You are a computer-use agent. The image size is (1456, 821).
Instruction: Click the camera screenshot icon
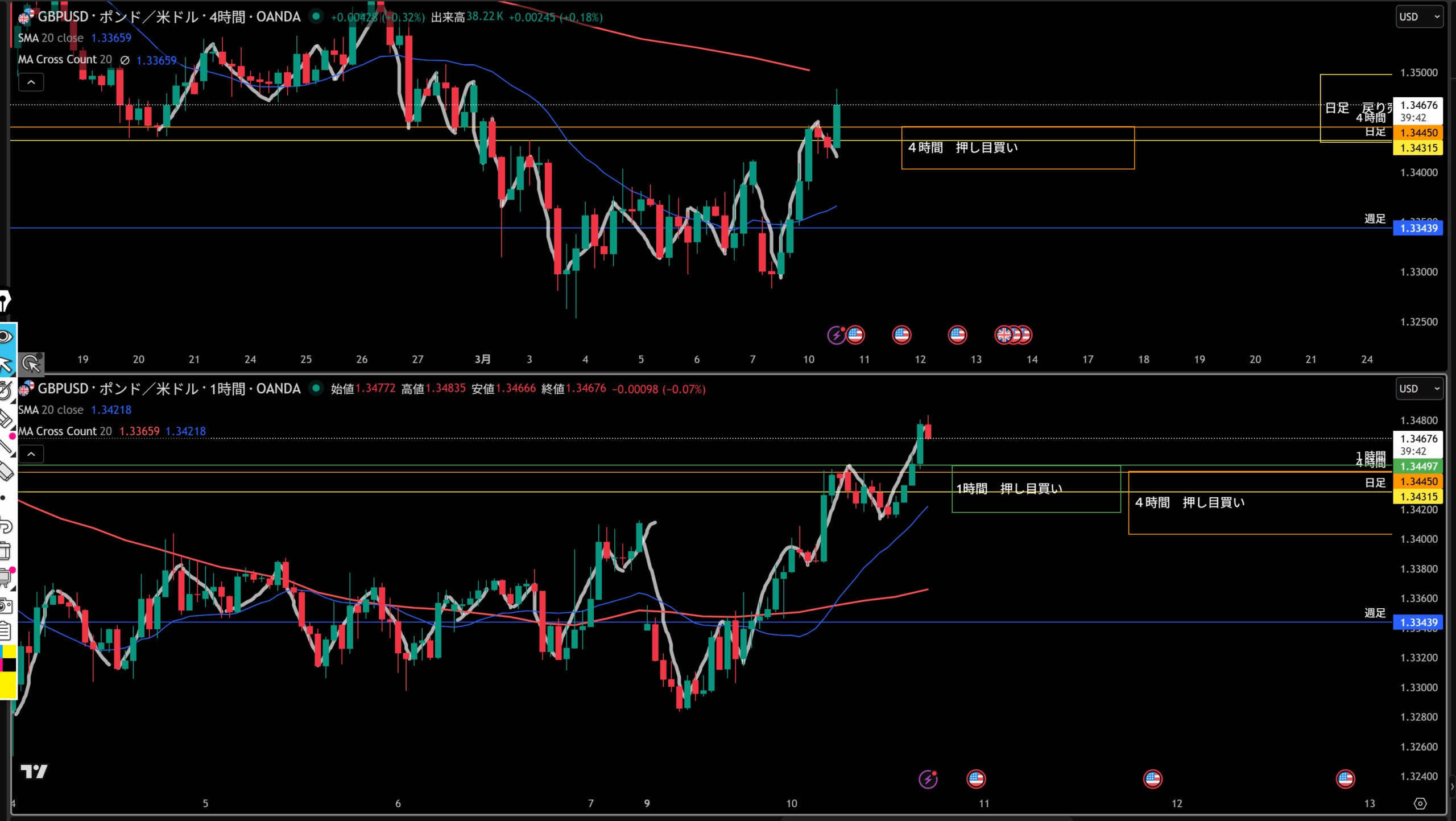coord(6,605)
